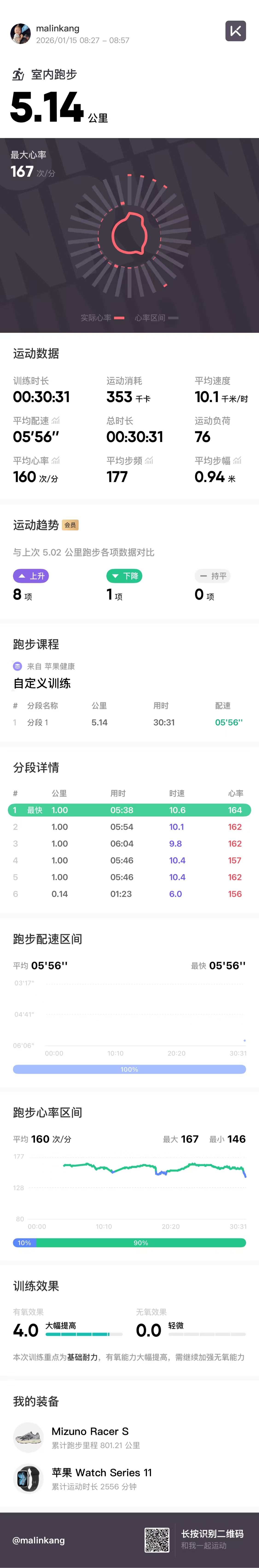Viewport: 259px width, 1568px height.
Task: Click aerobic effect score 4.0
Action: click(26, 1331)
